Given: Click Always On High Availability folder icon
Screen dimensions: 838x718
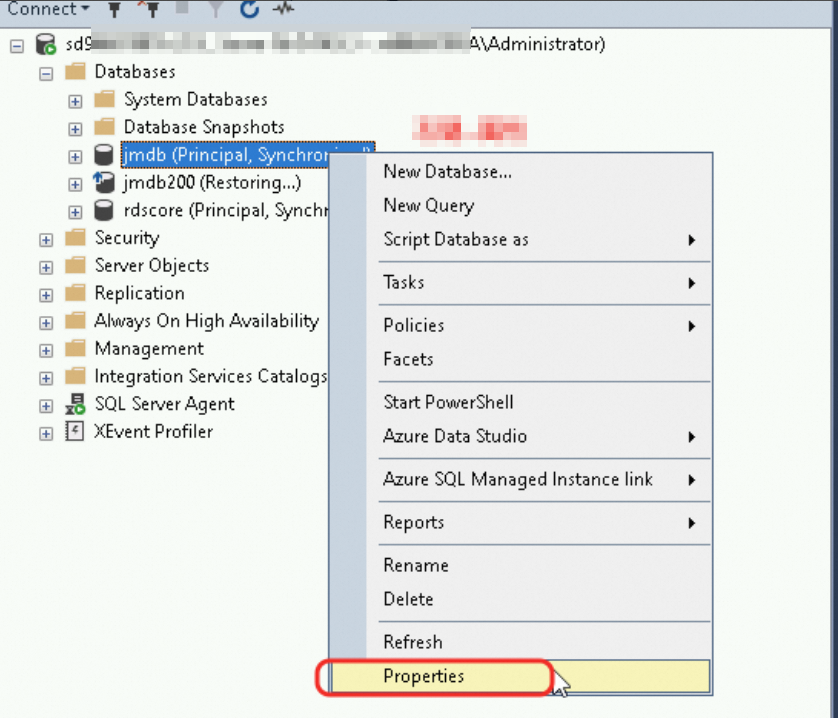Looking at the screenshot, I should click(x=75, y=321).
